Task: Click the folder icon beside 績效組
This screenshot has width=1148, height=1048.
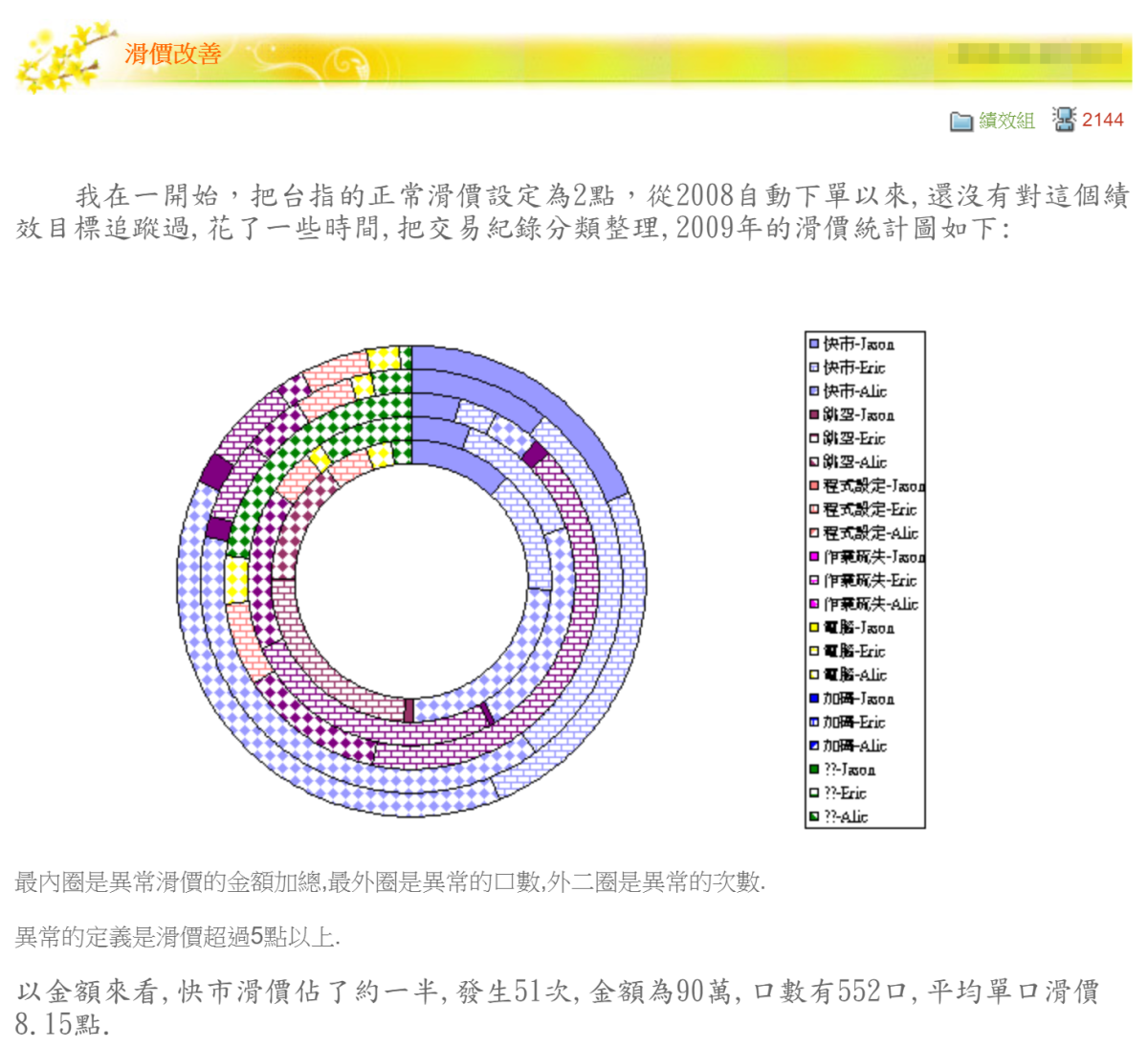Action: [960, 121]
